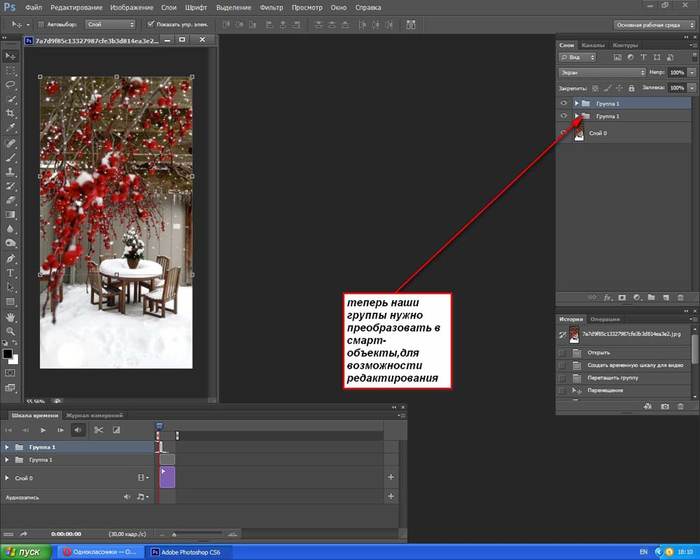
Task: Create new adjustment layer icon
Action: click(x=637, y=297)
